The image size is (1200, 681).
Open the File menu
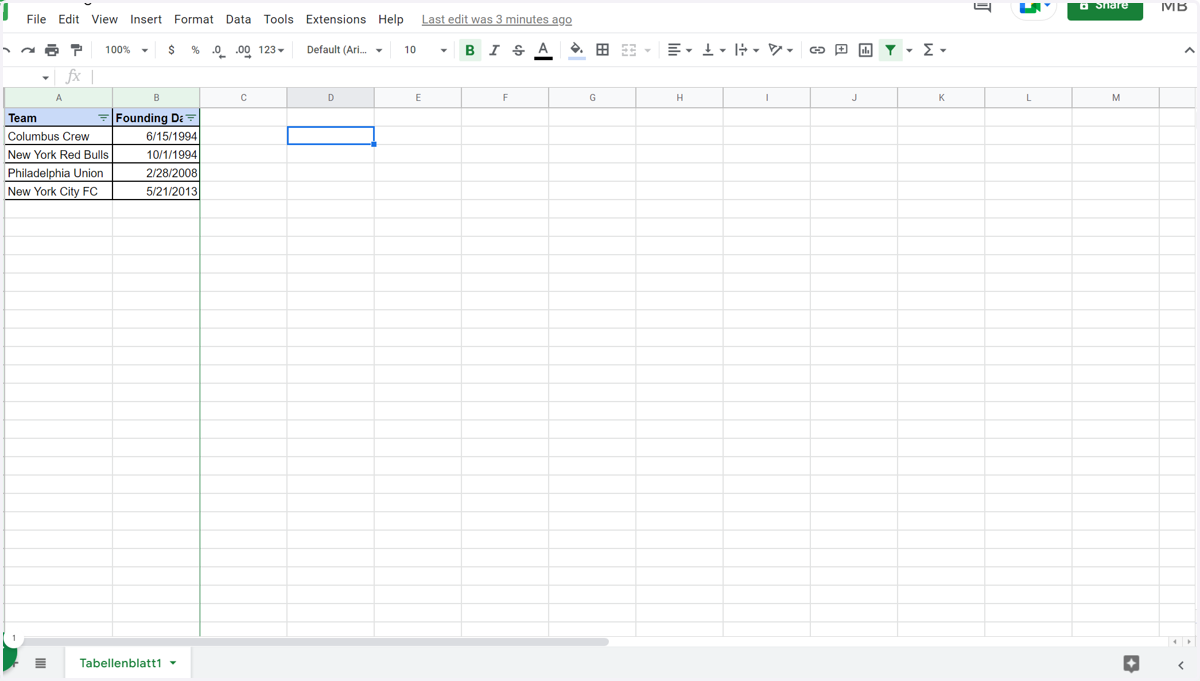point(36,19)
